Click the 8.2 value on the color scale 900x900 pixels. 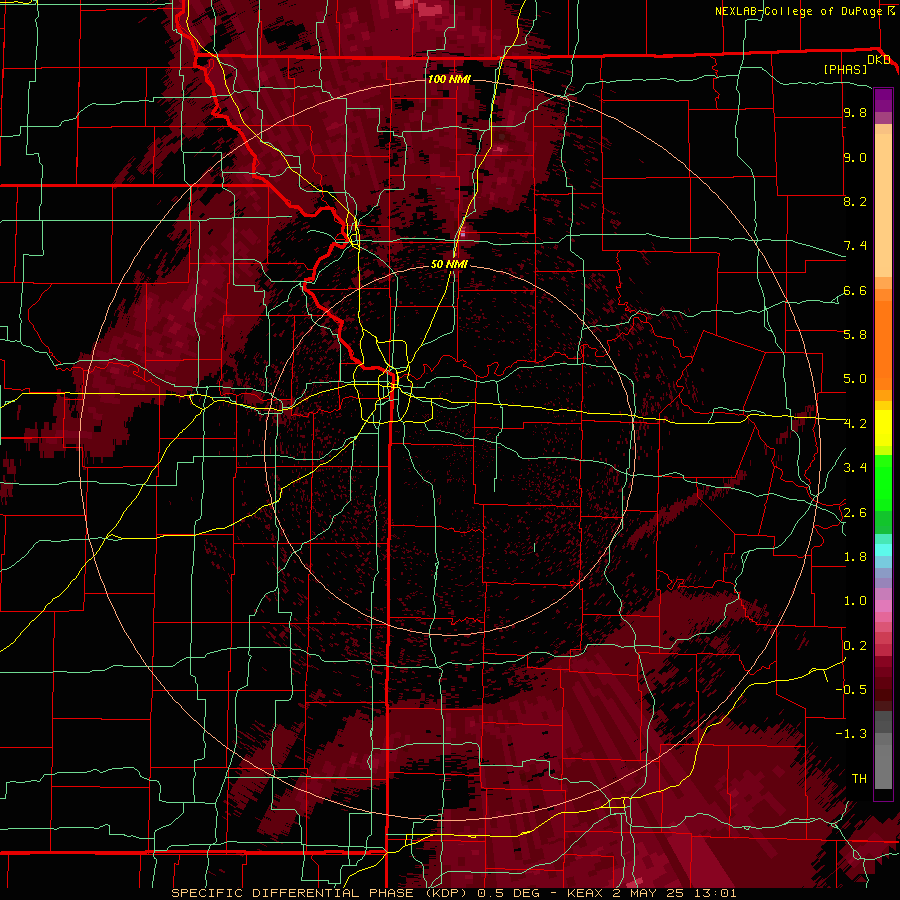pos(855,202)
